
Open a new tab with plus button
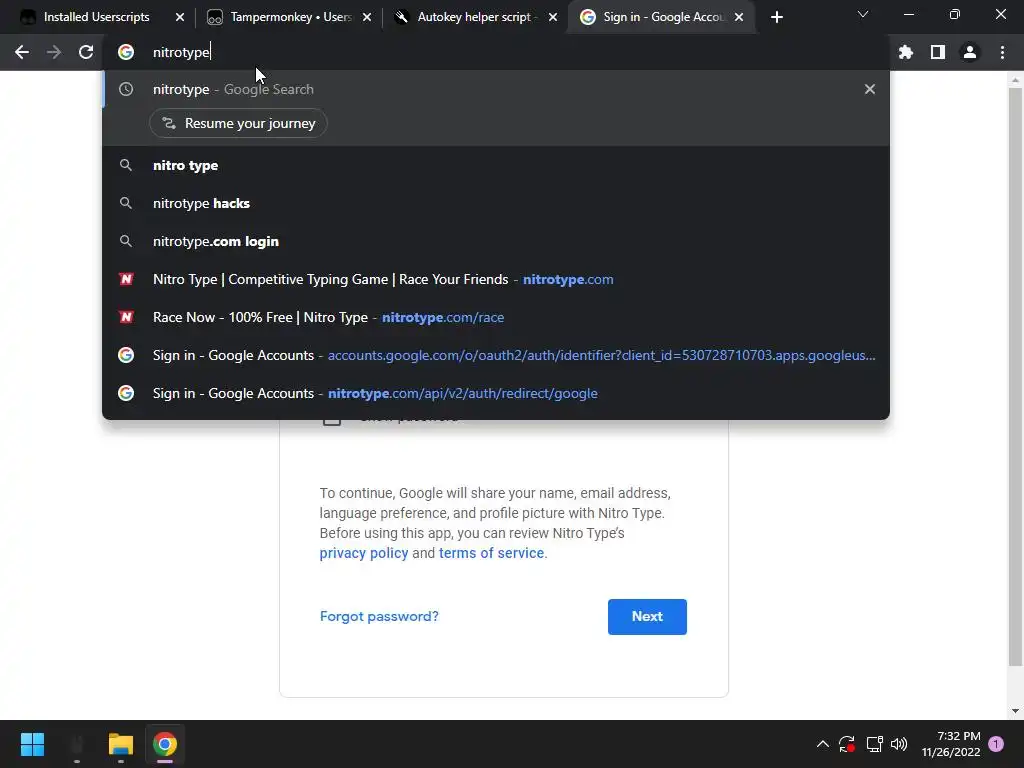click(x=776, y=18)
